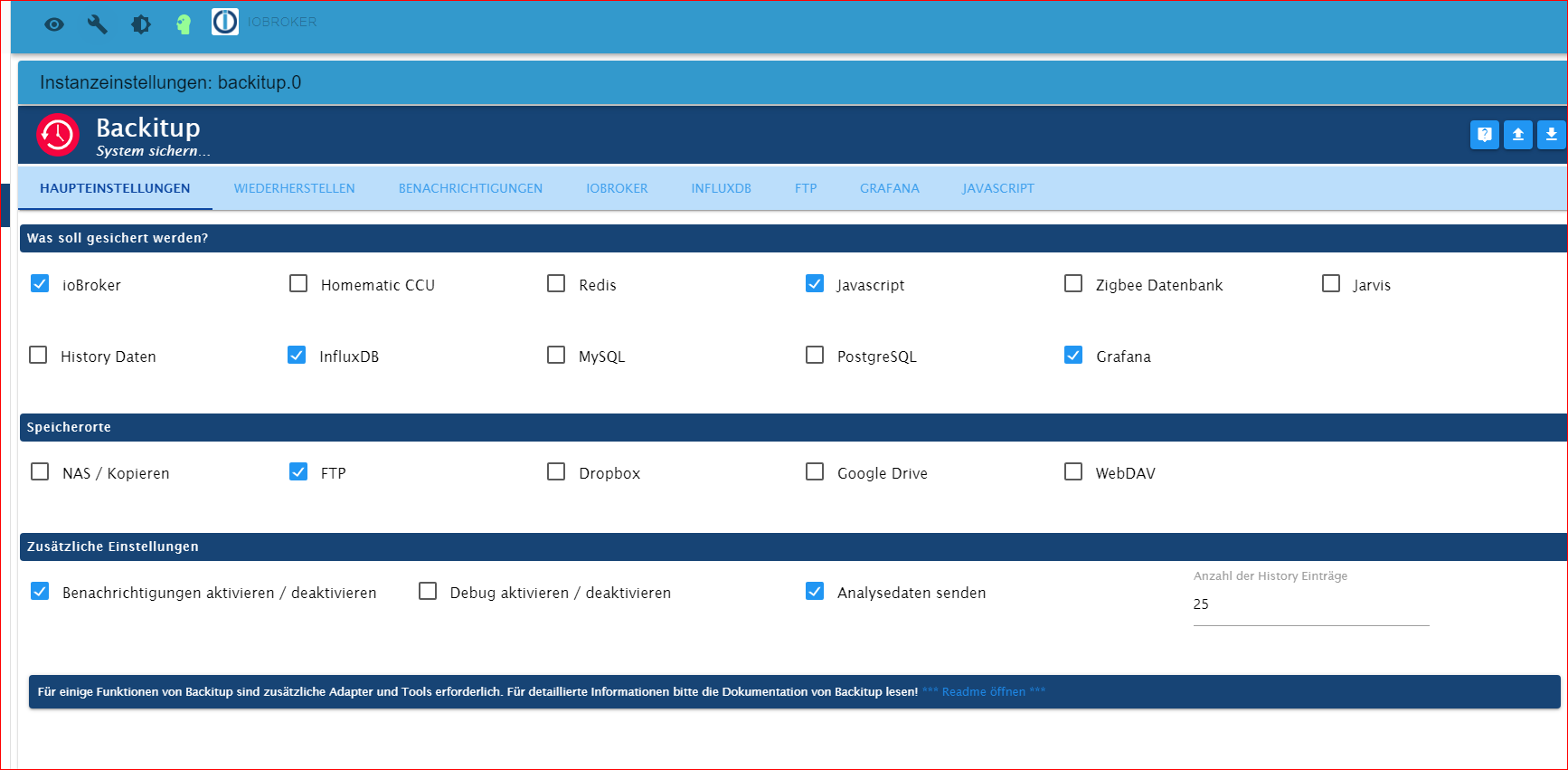
Task: Enable the Jarvis checkbox
Action: tap(1331, 284)
